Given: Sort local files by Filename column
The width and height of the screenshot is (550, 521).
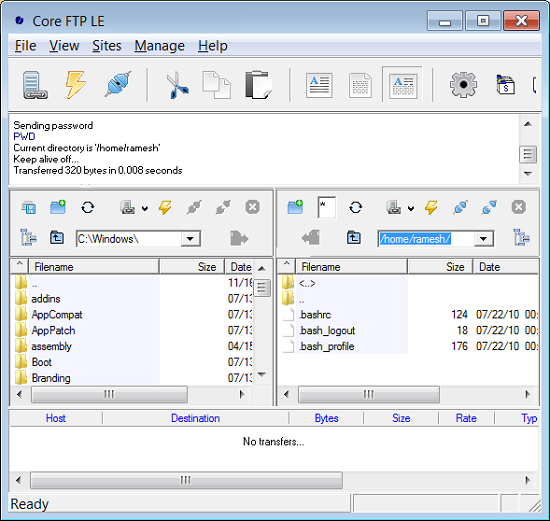Looking at the screenshot, I should pos(94,267).
